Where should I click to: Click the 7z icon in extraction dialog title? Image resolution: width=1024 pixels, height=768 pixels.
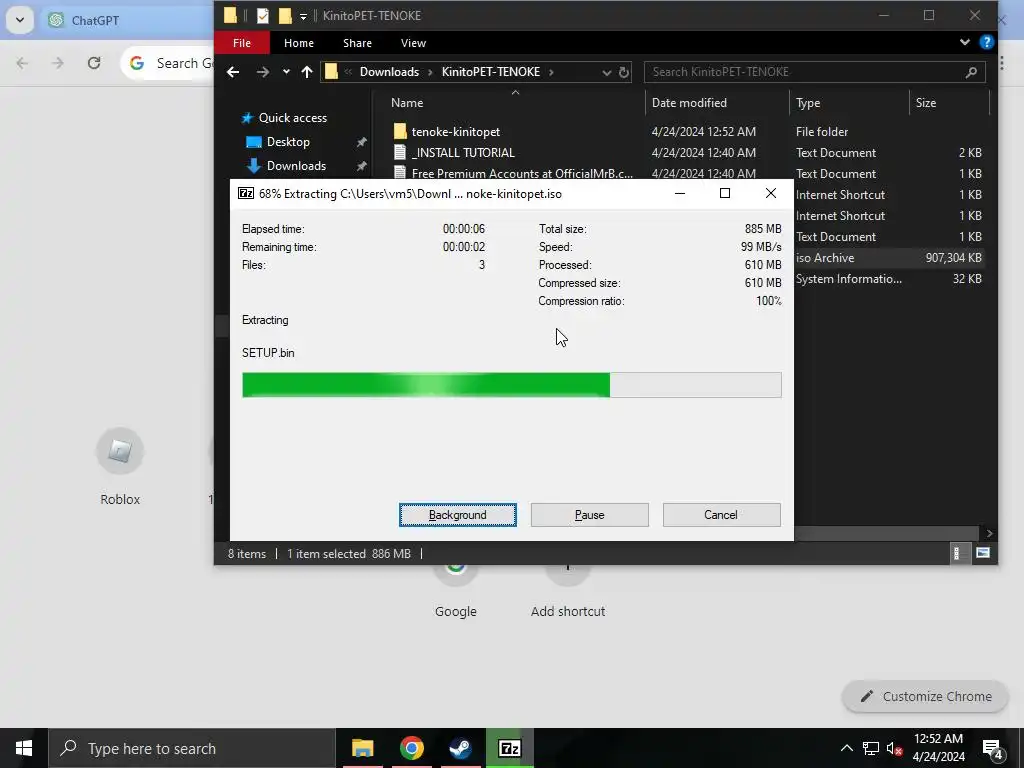246,193
